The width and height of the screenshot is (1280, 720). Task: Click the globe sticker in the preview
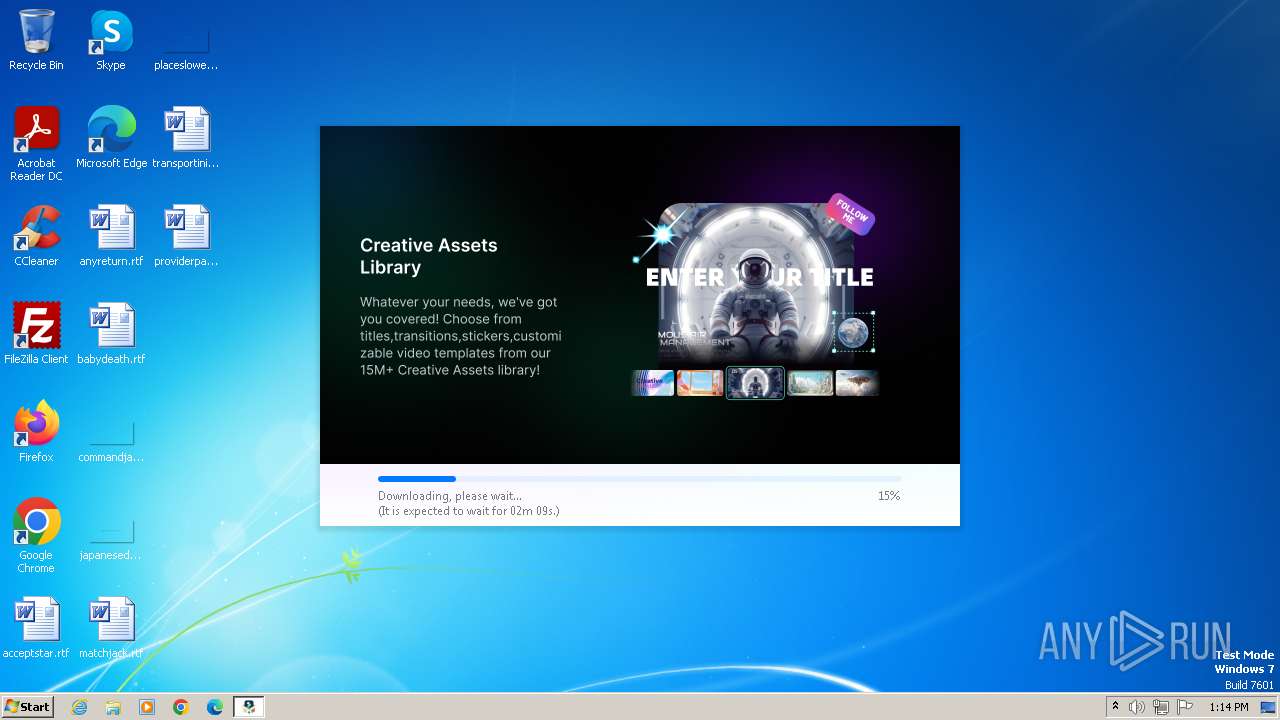tap(853, 332)
